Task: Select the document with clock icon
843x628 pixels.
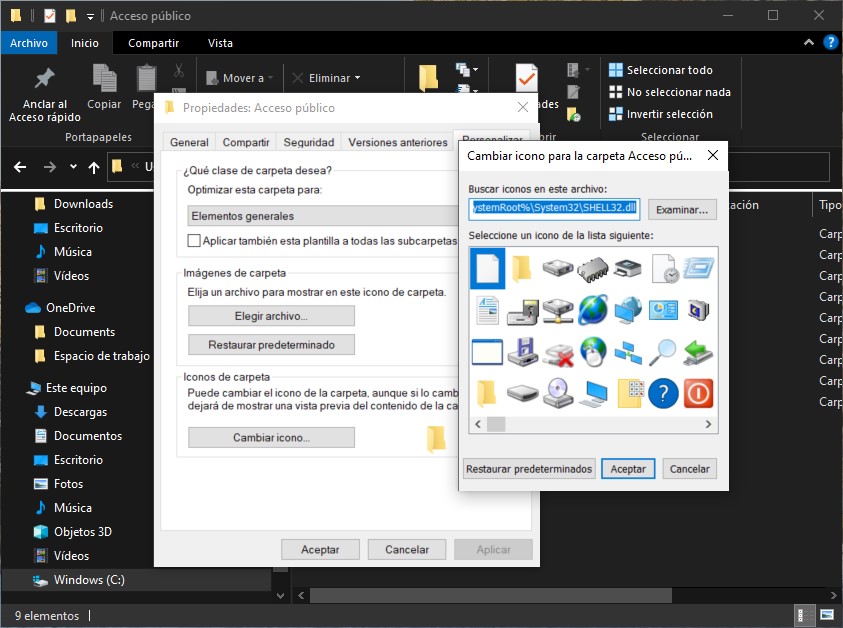Action: tap(663, 268)
